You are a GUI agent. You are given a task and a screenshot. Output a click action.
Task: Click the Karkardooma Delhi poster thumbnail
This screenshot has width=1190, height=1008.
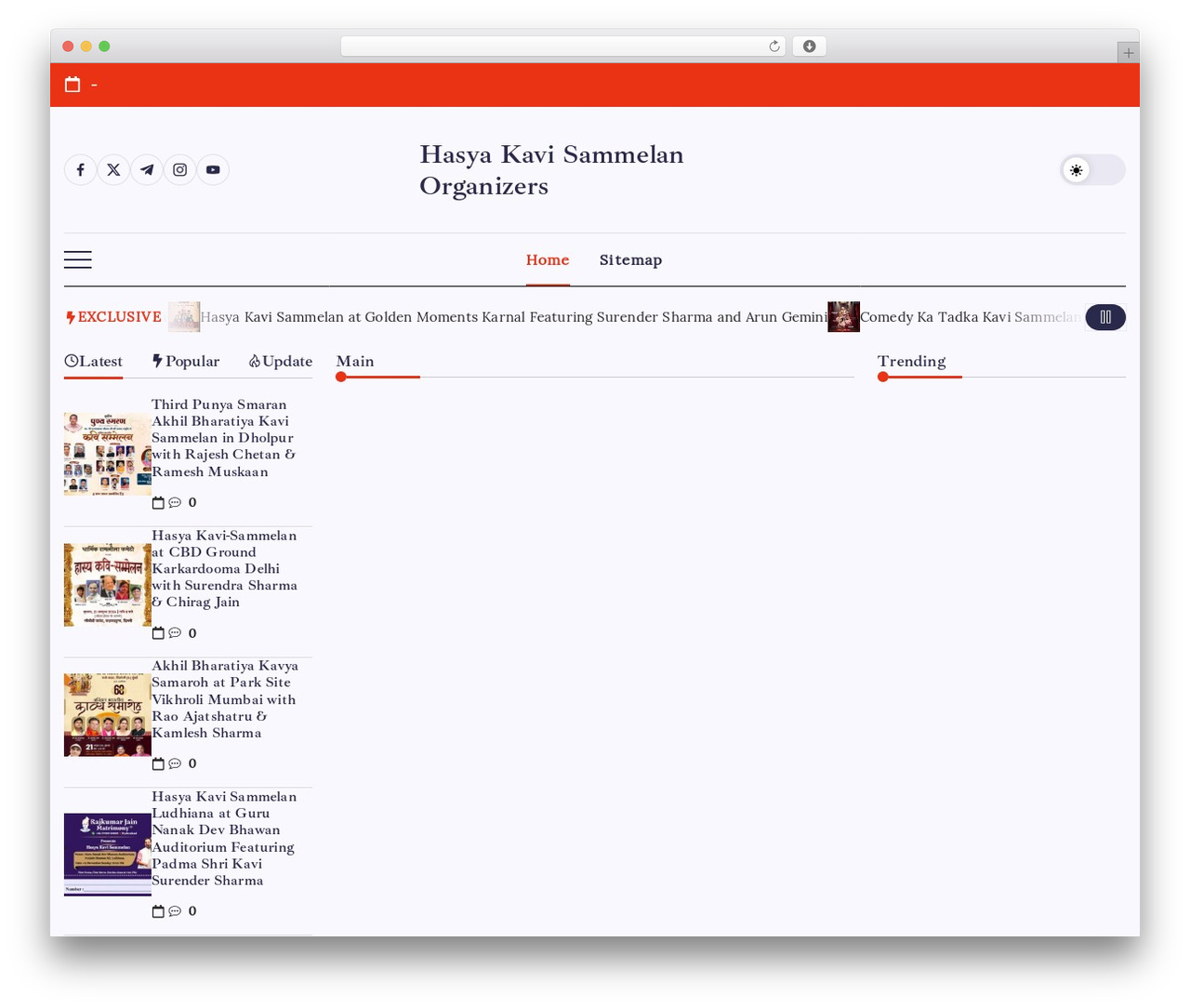coord(108,585)
